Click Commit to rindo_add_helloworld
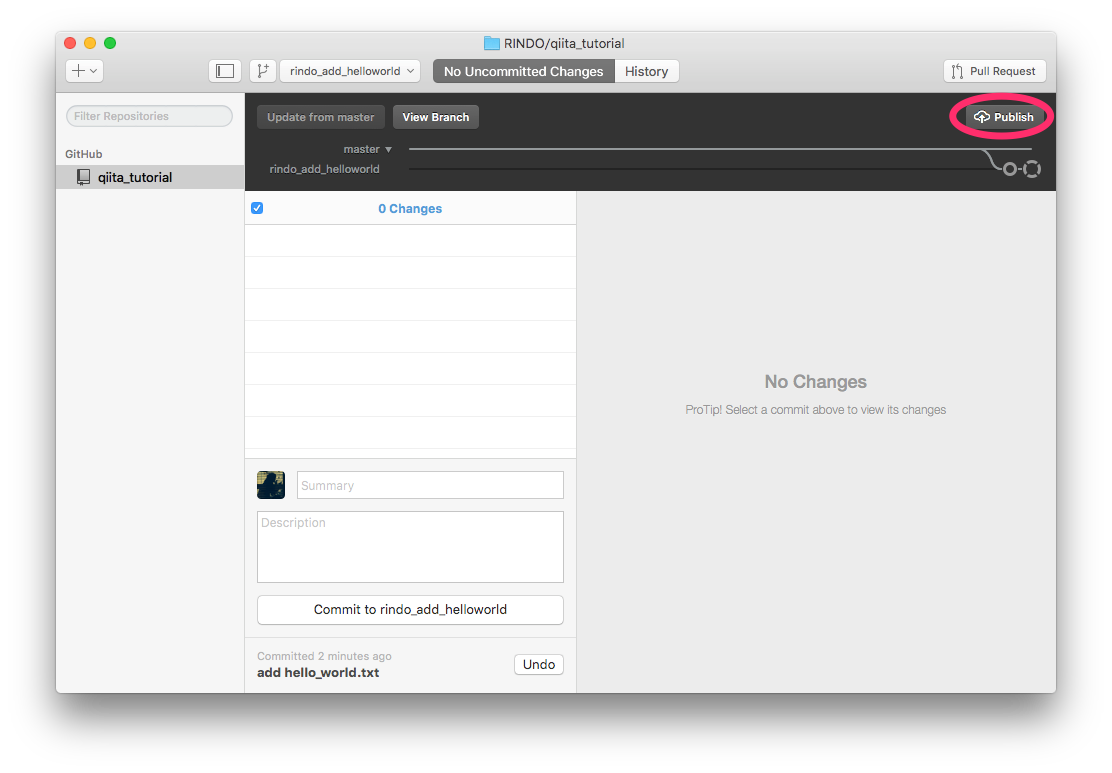 410,610
